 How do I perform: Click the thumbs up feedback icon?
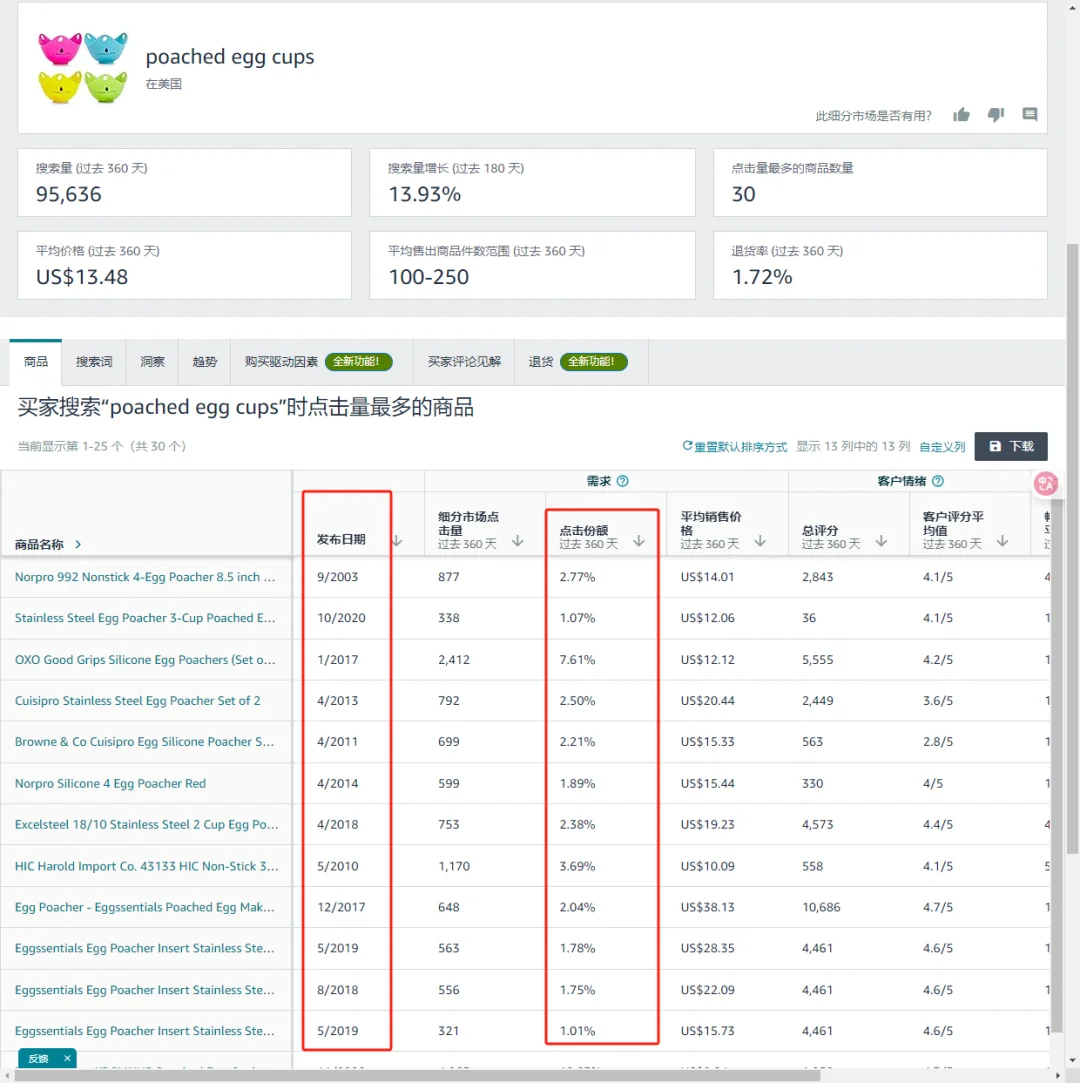click(x=961, y=115)
